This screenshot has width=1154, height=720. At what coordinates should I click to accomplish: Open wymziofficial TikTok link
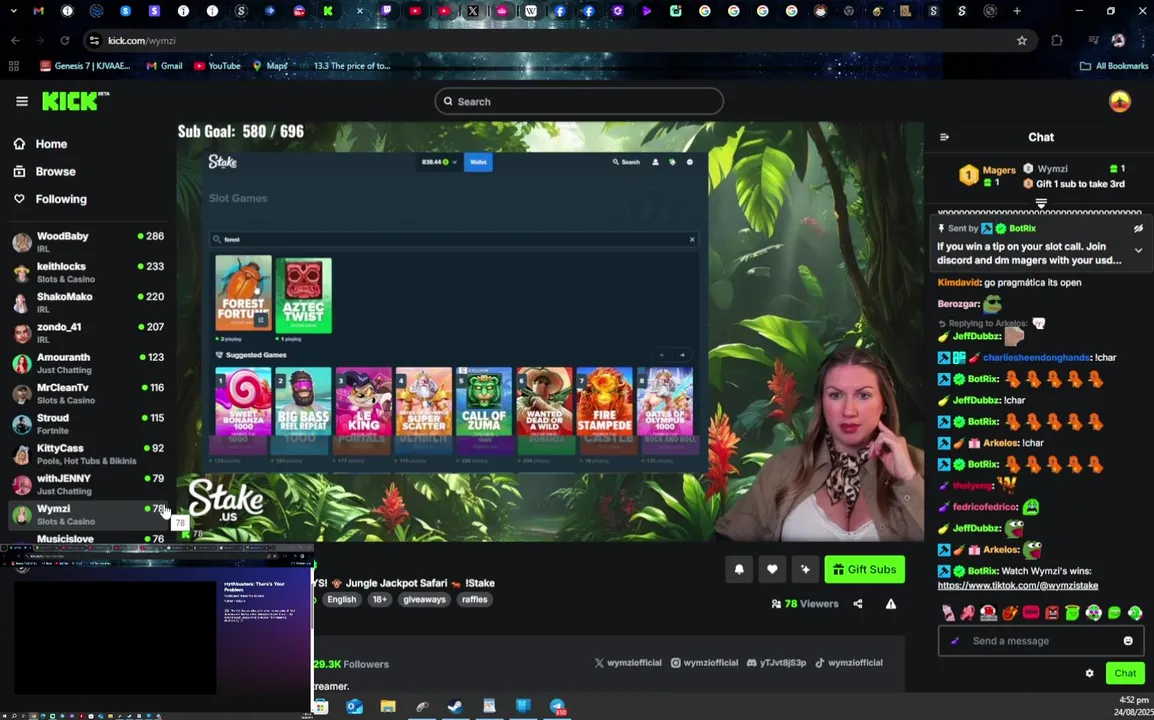[x=849, y=663]
